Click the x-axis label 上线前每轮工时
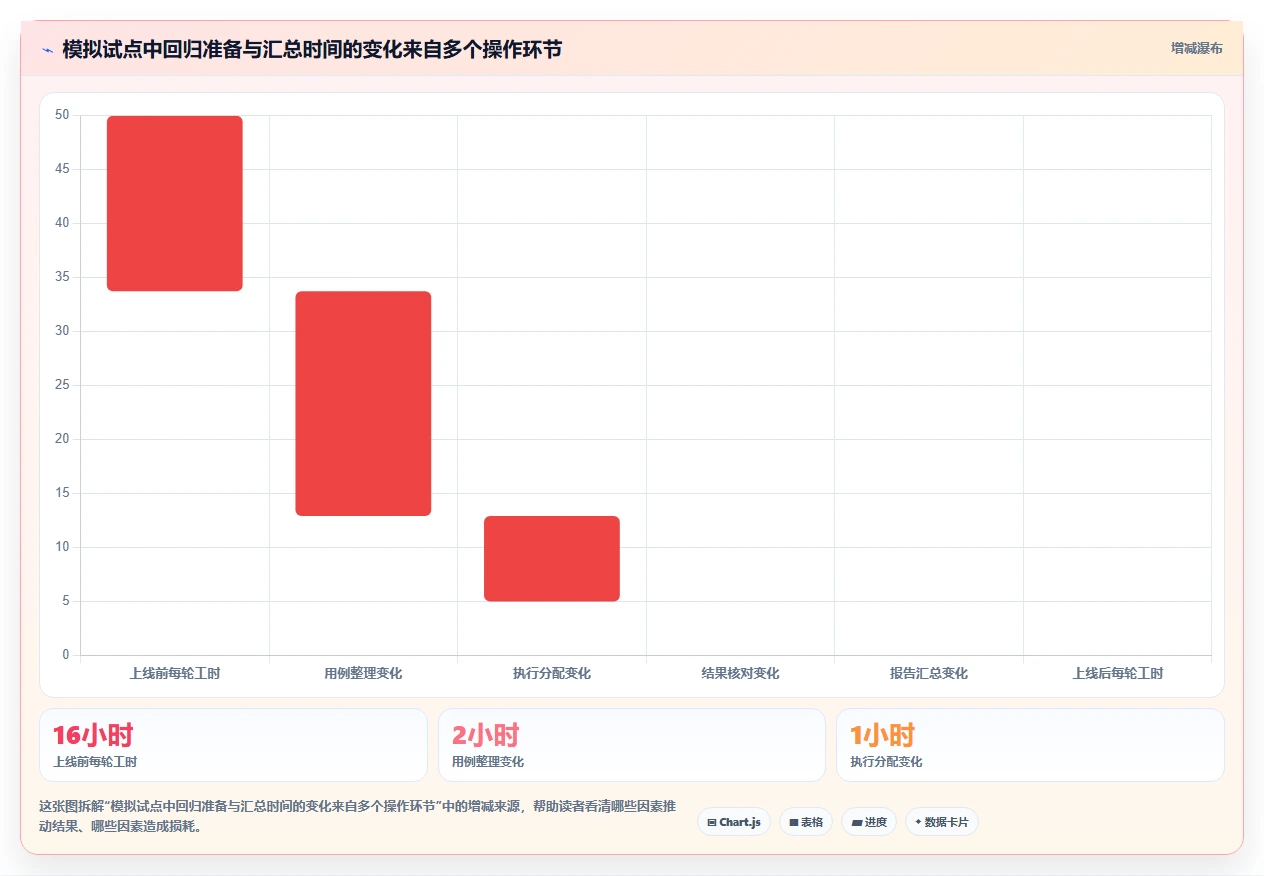 click(x=175, y=674)
